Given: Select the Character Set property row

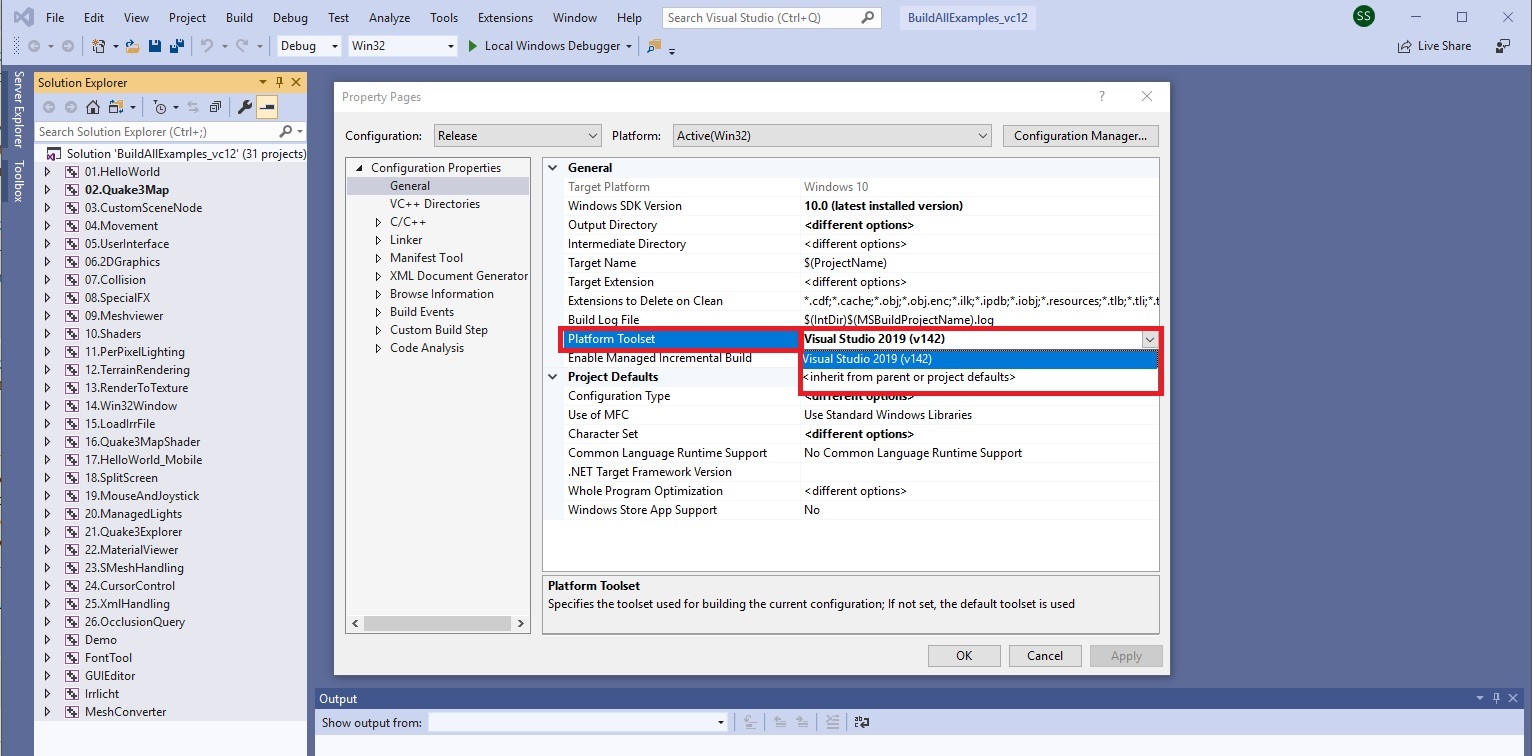Looking at the screenshot, I should tap(851, 434).
